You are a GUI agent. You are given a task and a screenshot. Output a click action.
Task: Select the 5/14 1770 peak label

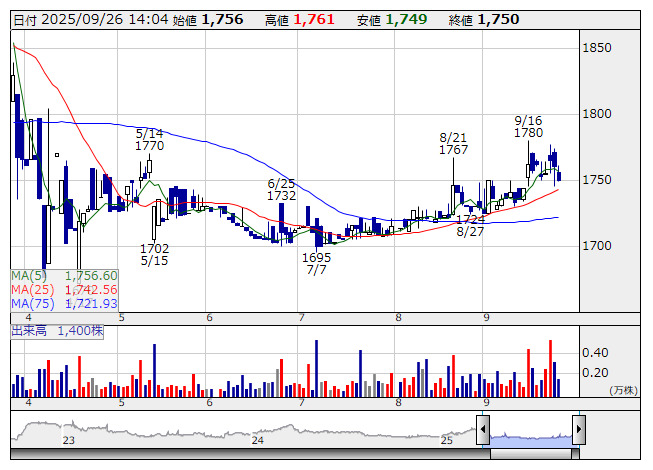(150, 140)
